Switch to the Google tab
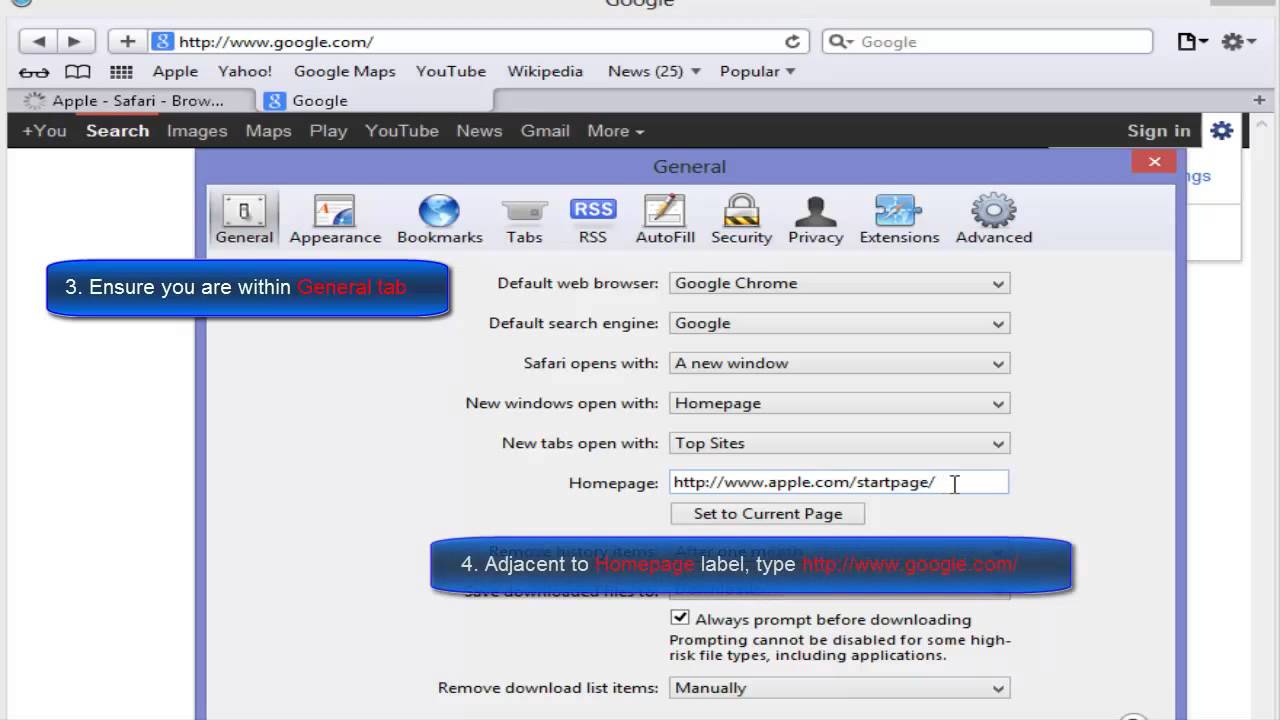The image size is (1280, 720). point(374,101)
